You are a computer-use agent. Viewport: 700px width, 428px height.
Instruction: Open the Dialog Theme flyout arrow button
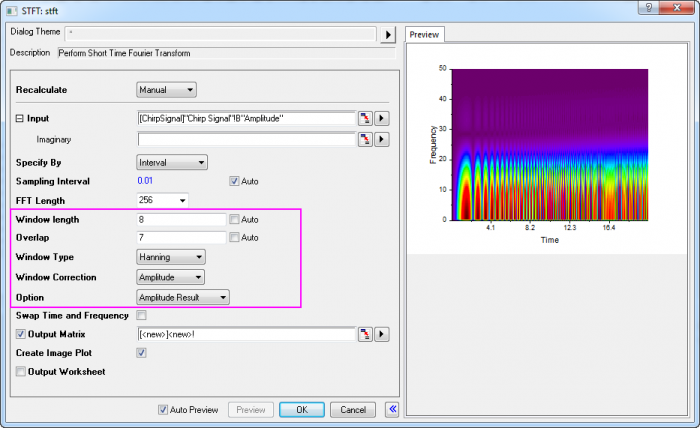390,35
